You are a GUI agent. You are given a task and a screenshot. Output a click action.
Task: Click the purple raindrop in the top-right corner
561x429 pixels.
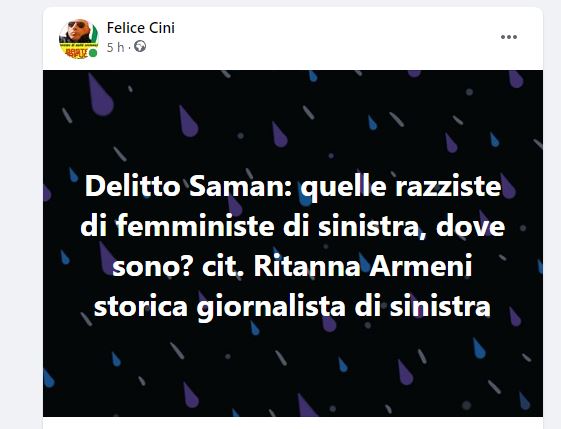point(516,79)
